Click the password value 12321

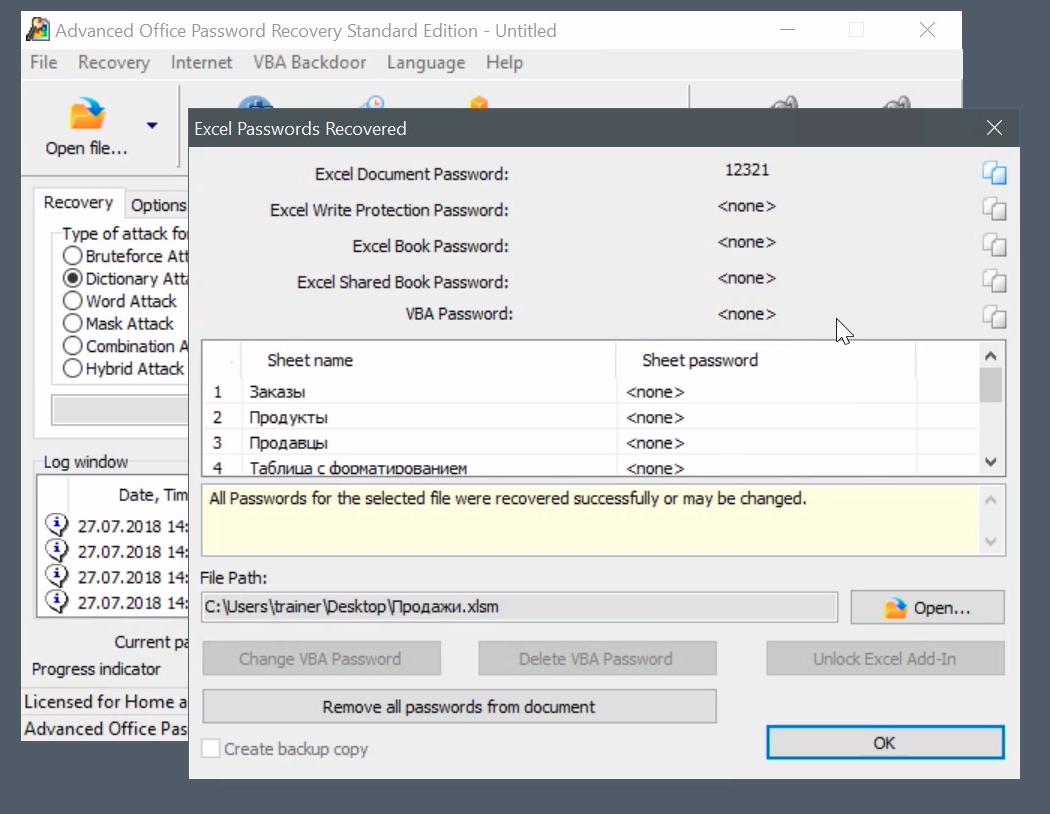[x=747, y=170]
